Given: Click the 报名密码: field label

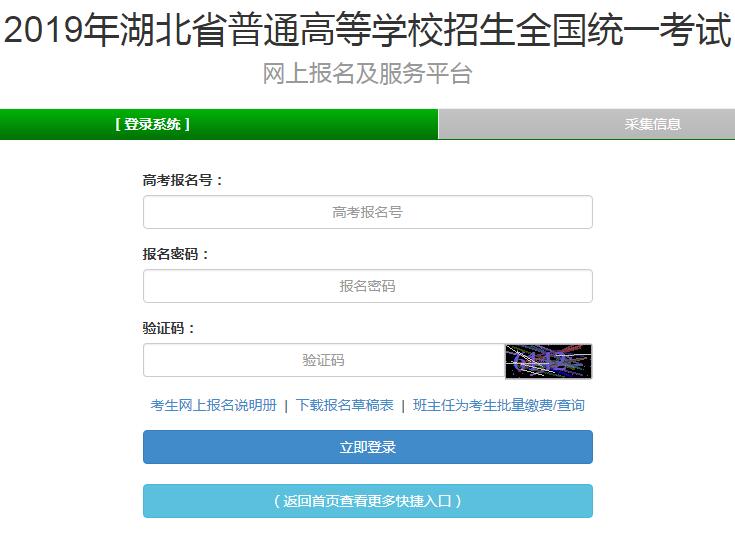Looking at the screenshot, I should point(175,254).
